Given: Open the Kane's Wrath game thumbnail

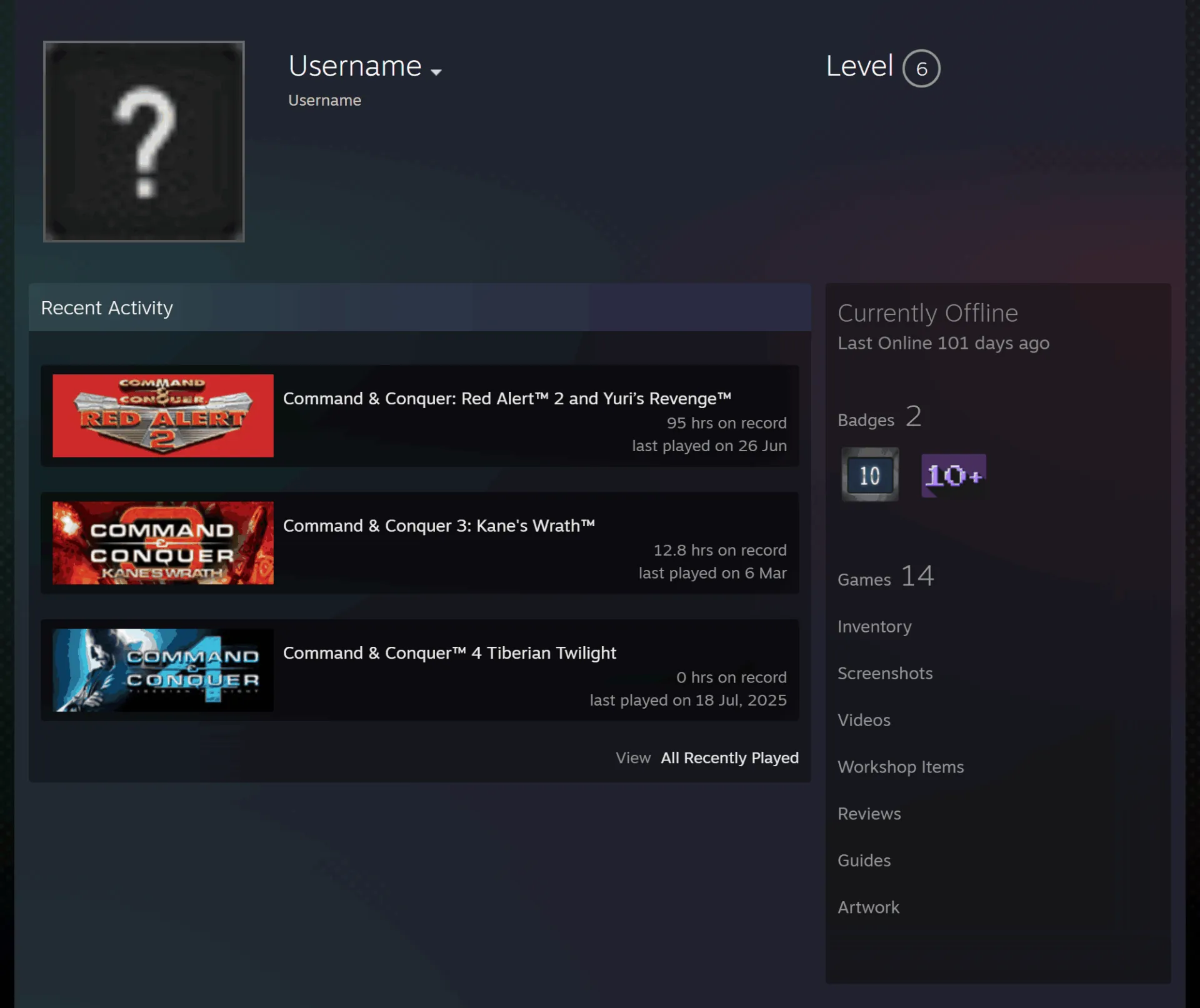Looking at the screenshot, I should 163,543.
